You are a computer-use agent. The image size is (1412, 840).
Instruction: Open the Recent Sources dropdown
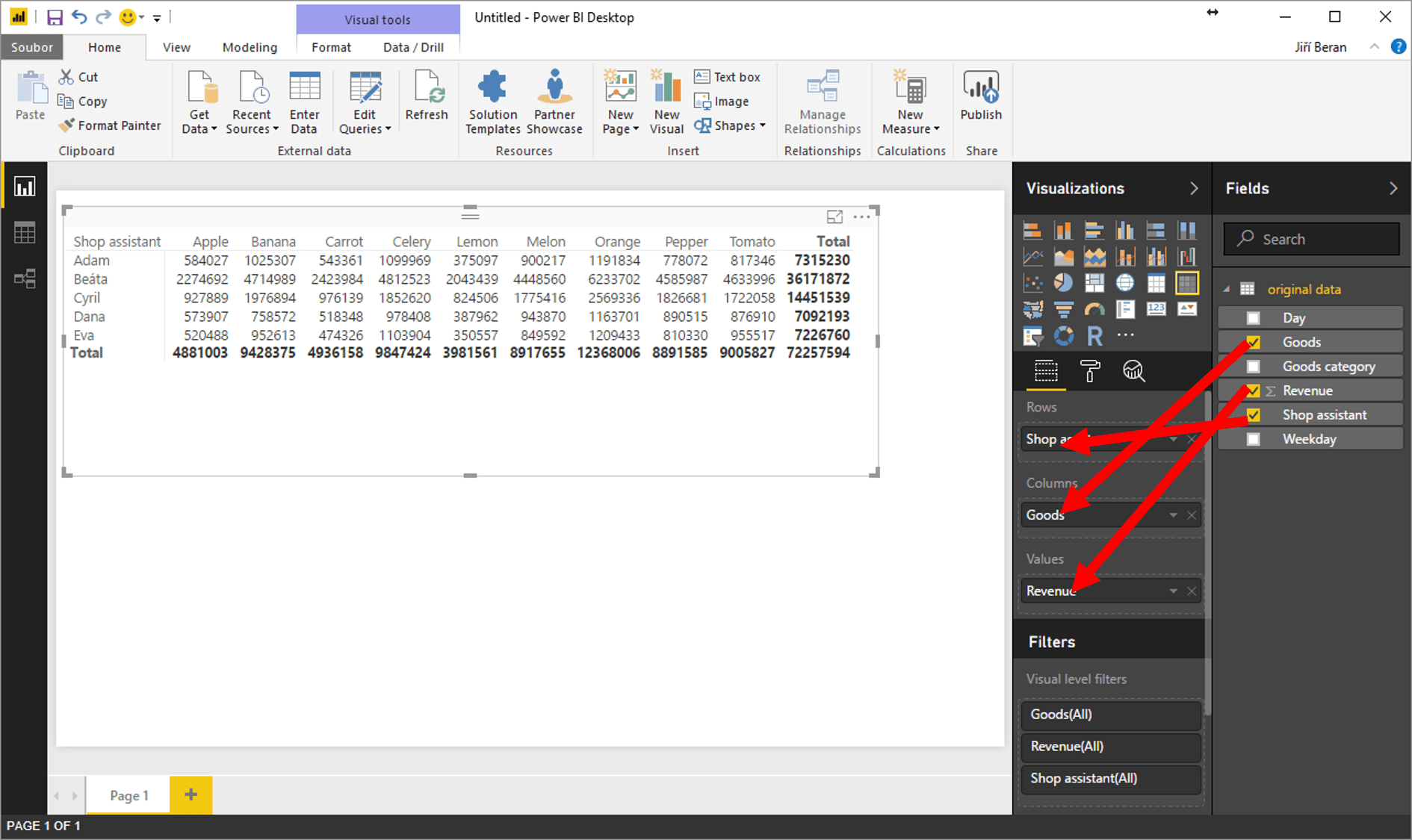tap(252, 103)
